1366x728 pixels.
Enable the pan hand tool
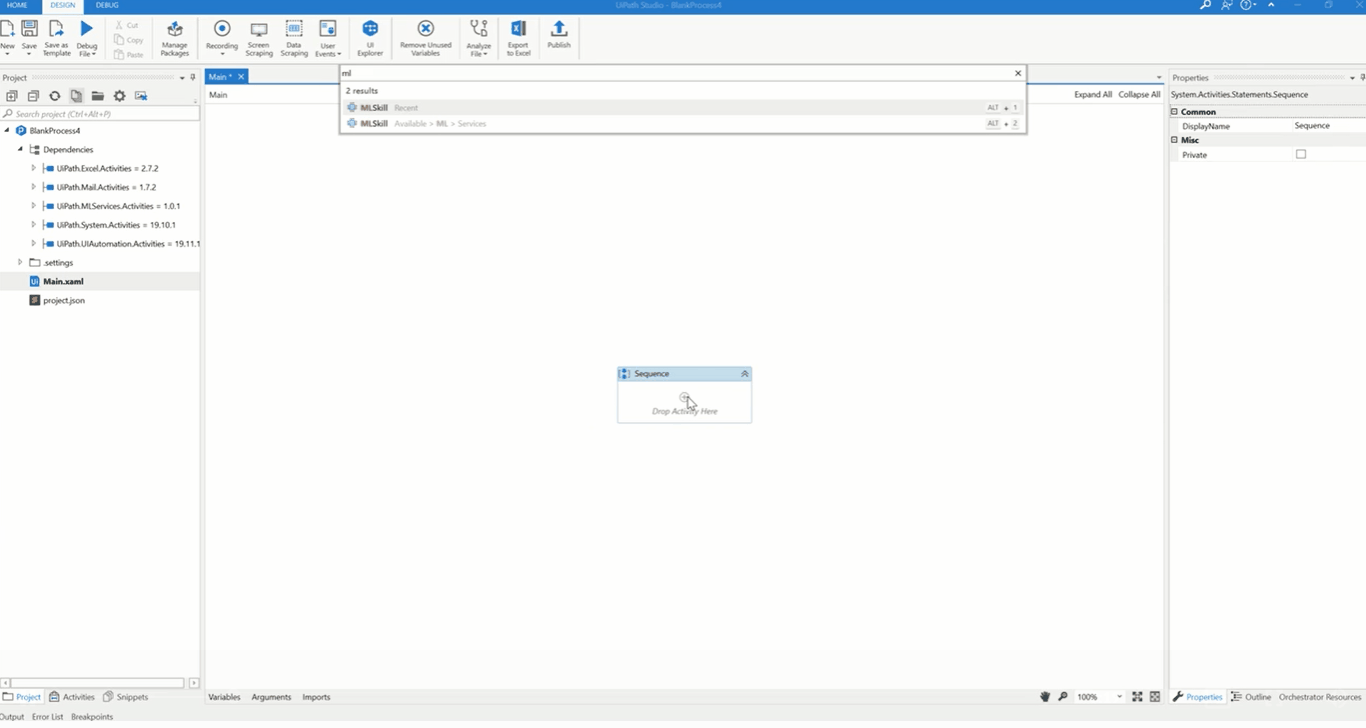point(1046,697)
